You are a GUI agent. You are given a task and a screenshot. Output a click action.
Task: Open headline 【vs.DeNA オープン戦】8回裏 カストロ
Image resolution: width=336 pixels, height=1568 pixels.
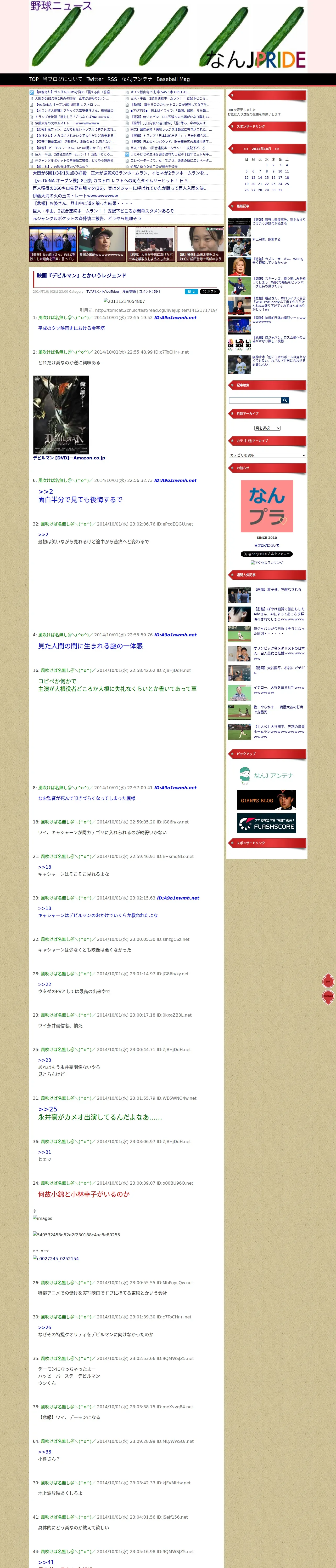112,181
